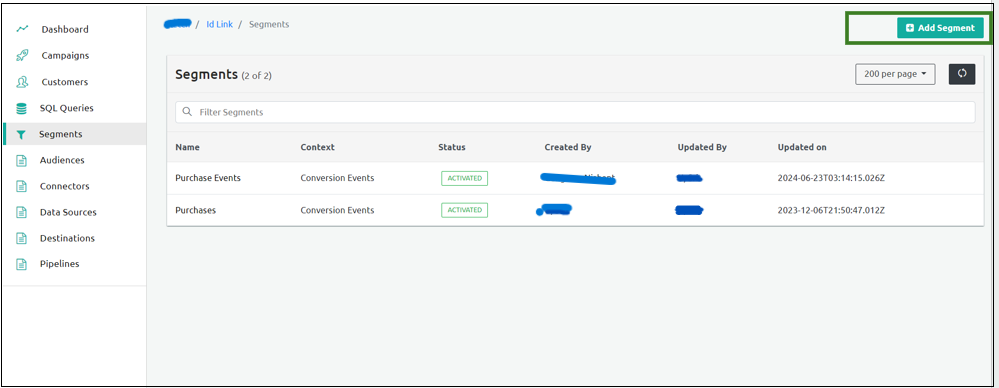Click the search magnifier icon
Image resolution: width=999 pixels, height=388 pixels.
(x=187, y=111)
